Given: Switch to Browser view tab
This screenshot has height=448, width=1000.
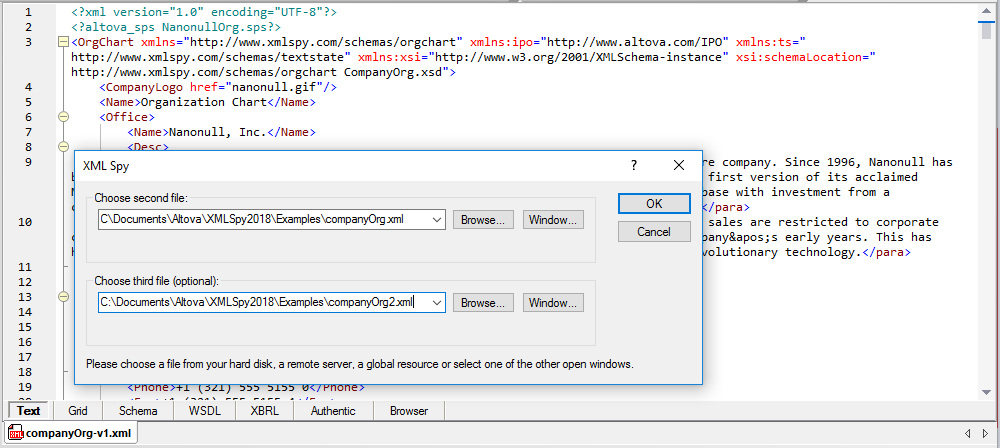Looking at the screenshot, I should coord(409,411).
